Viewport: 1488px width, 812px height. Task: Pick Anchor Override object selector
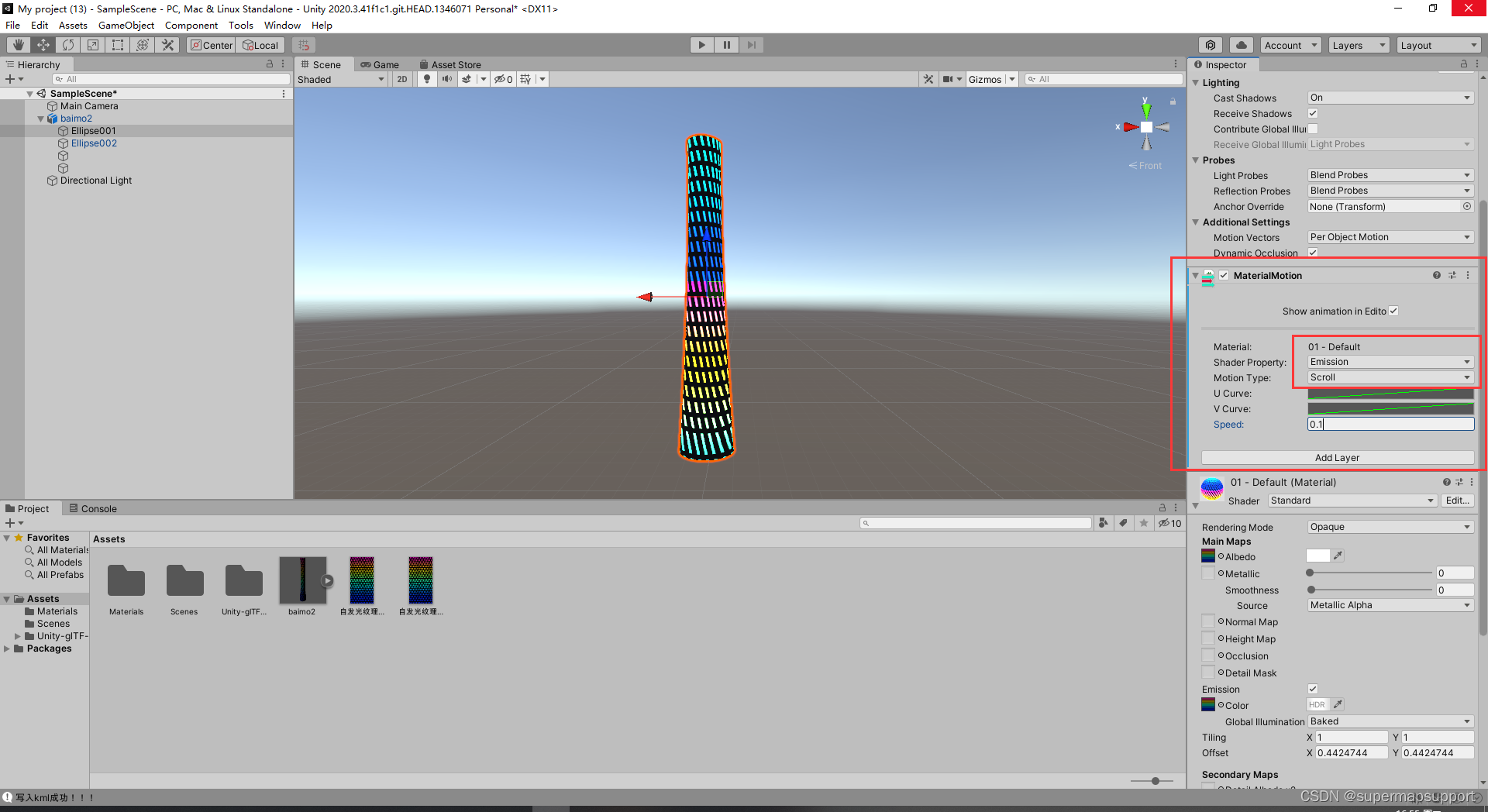point(1467,206)
